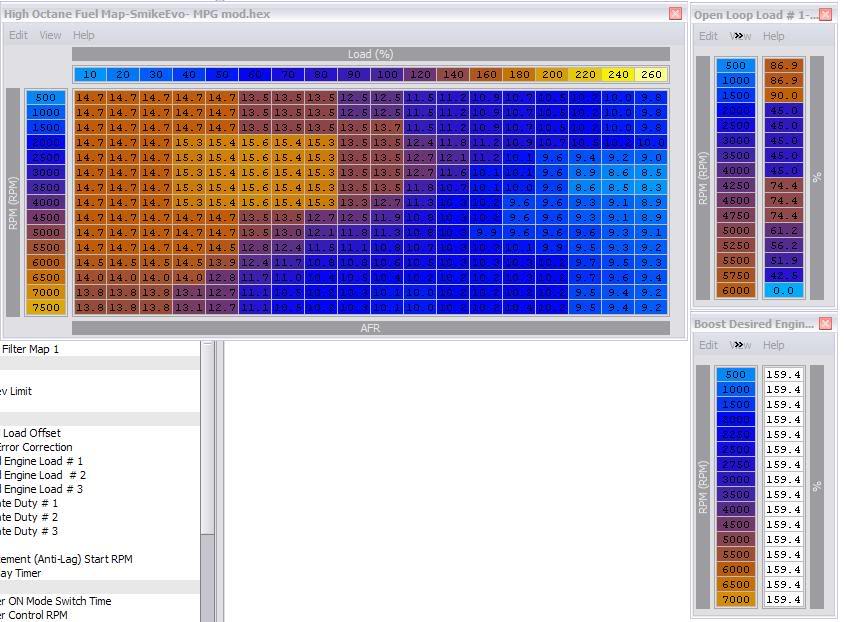
Task: Select RPM header 6500 in Boost Desired table
Action: (x=736, y=584)
